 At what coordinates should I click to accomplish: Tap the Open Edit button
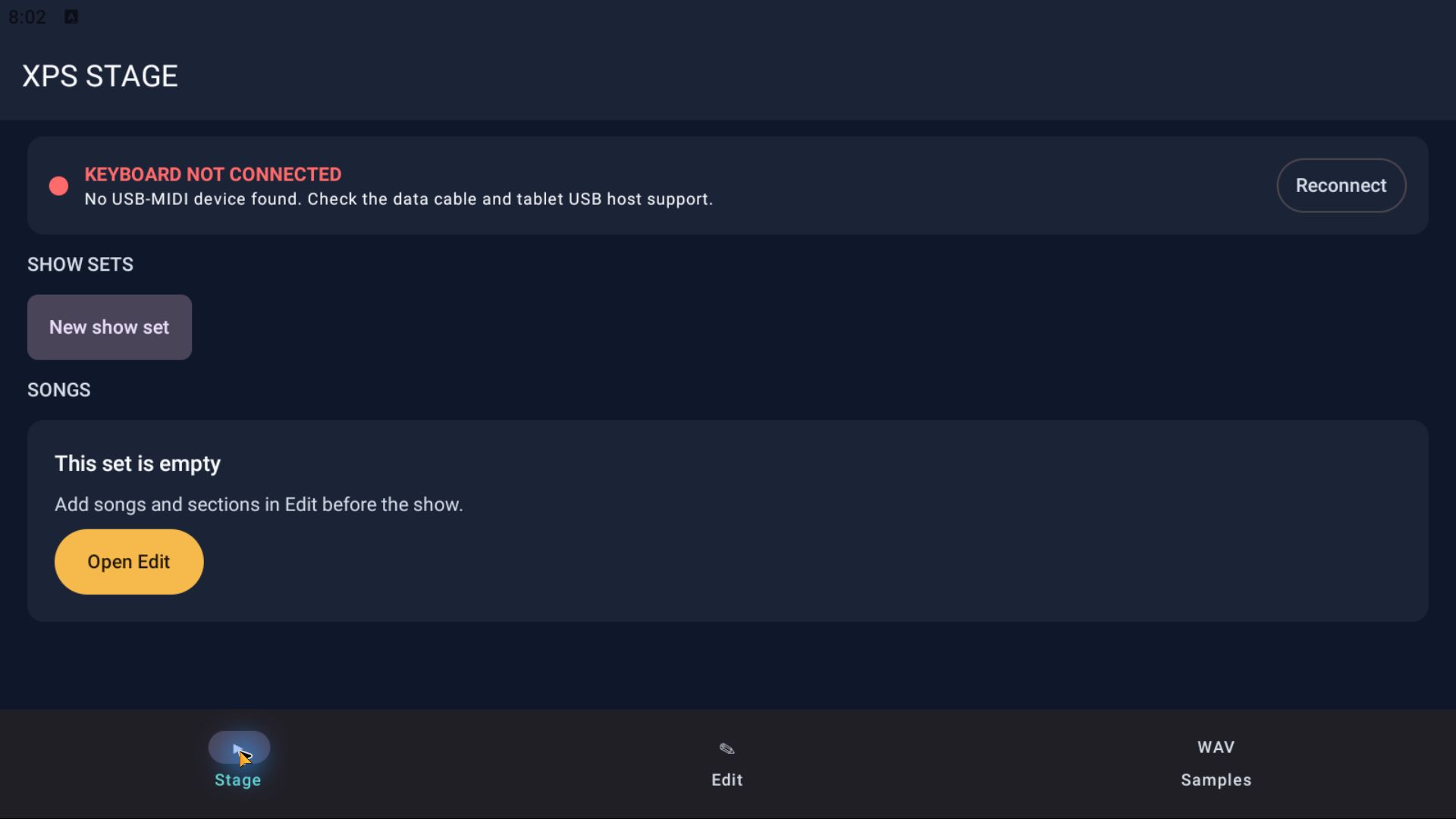129,562
